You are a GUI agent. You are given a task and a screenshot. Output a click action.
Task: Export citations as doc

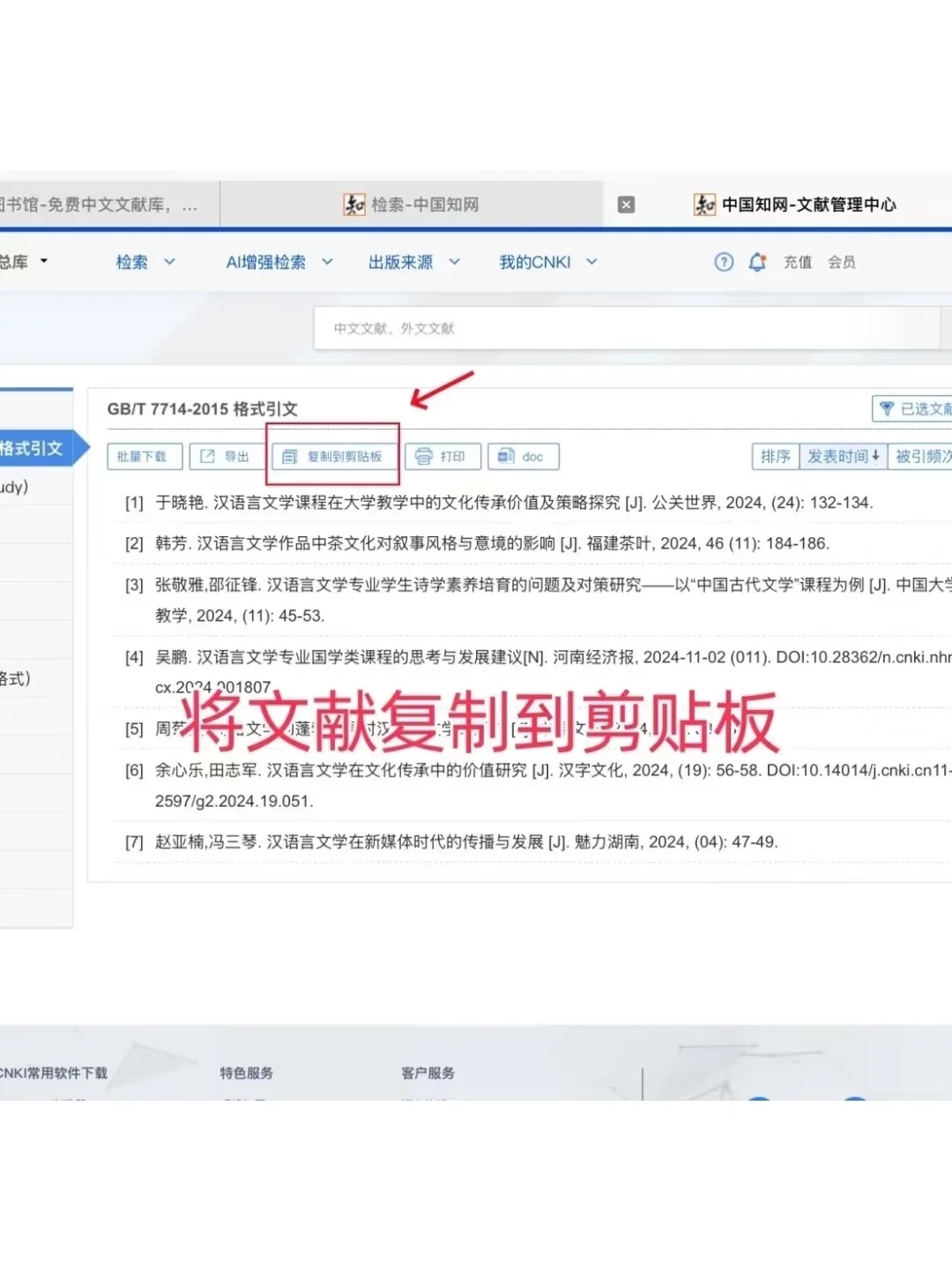524,457
